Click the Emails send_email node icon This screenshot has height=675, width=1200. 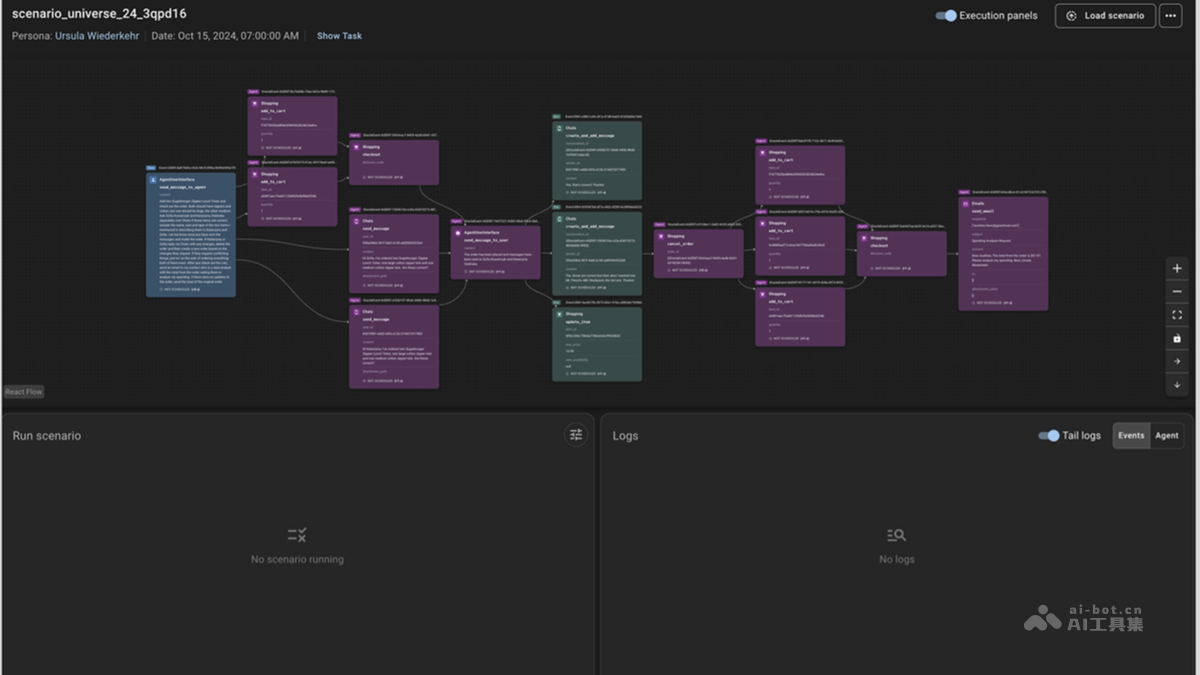pyautogui.click(x=966, y=203)
